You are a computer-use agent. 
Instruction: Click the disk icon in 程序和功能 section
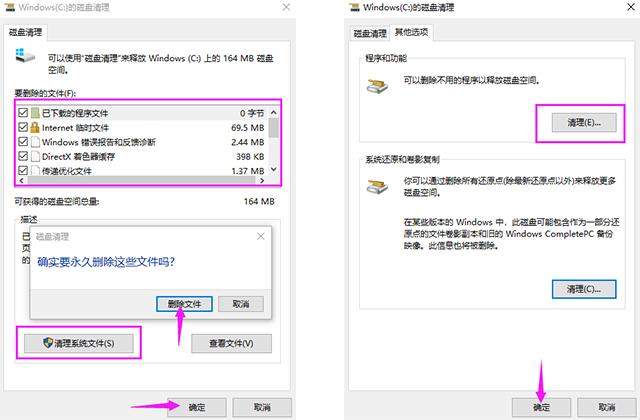[377, 86]
